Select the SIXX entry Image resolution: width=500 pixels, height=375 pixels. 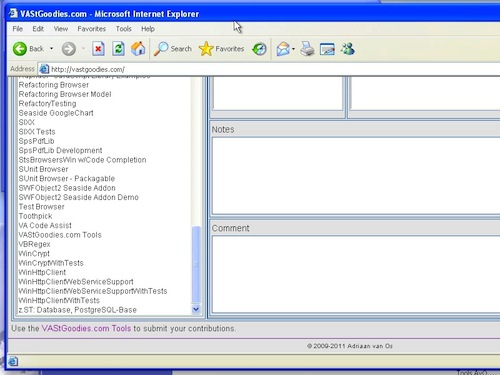point(27,122)
